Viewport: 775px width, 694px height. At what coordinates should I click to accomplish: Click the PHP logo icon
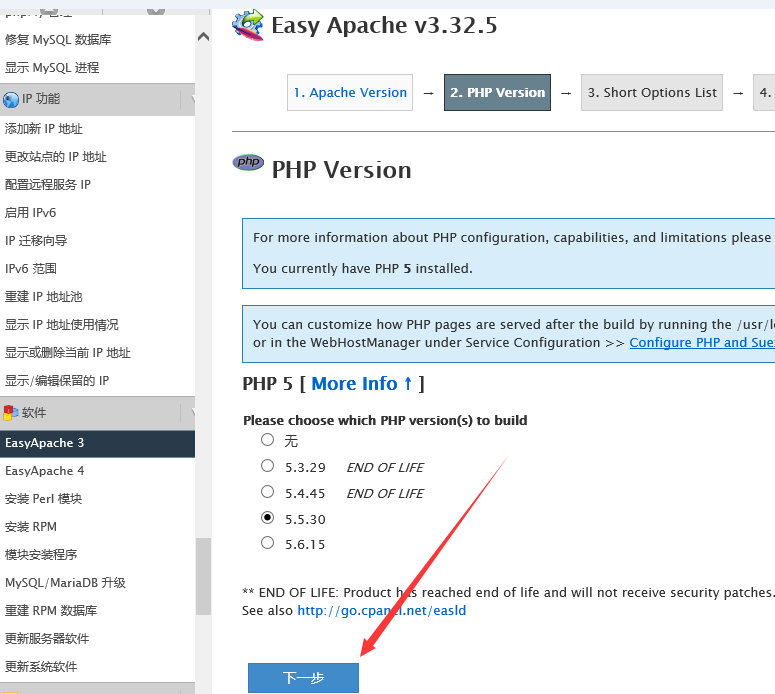[248, 162]
